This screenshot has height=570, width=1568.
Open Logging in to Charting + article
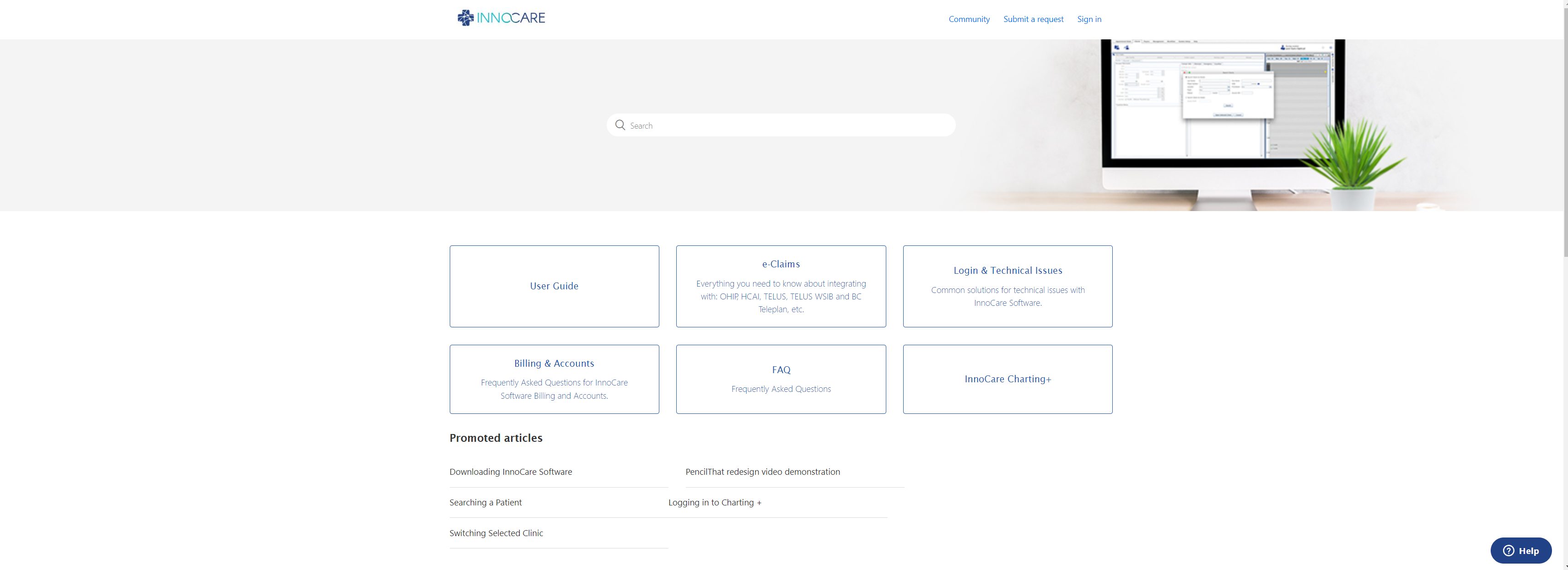pos(715,502)
